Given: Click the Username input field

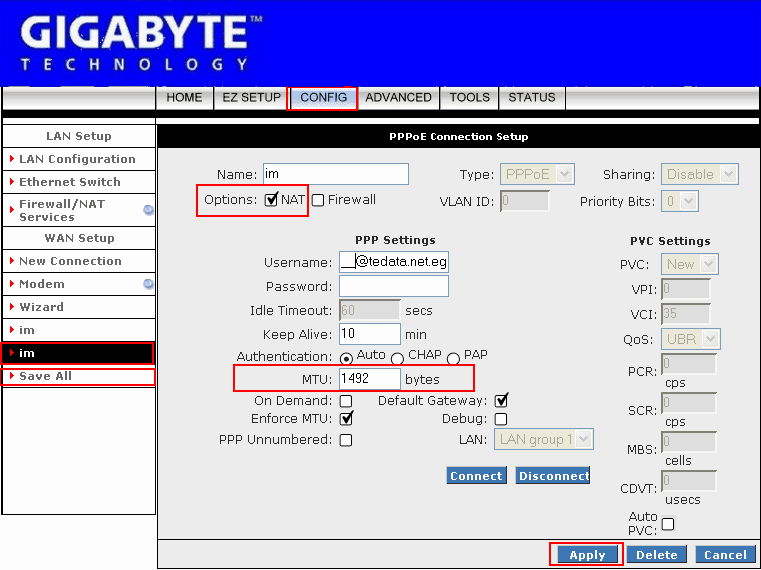Looking at the screenshot, I should [394, 262].
